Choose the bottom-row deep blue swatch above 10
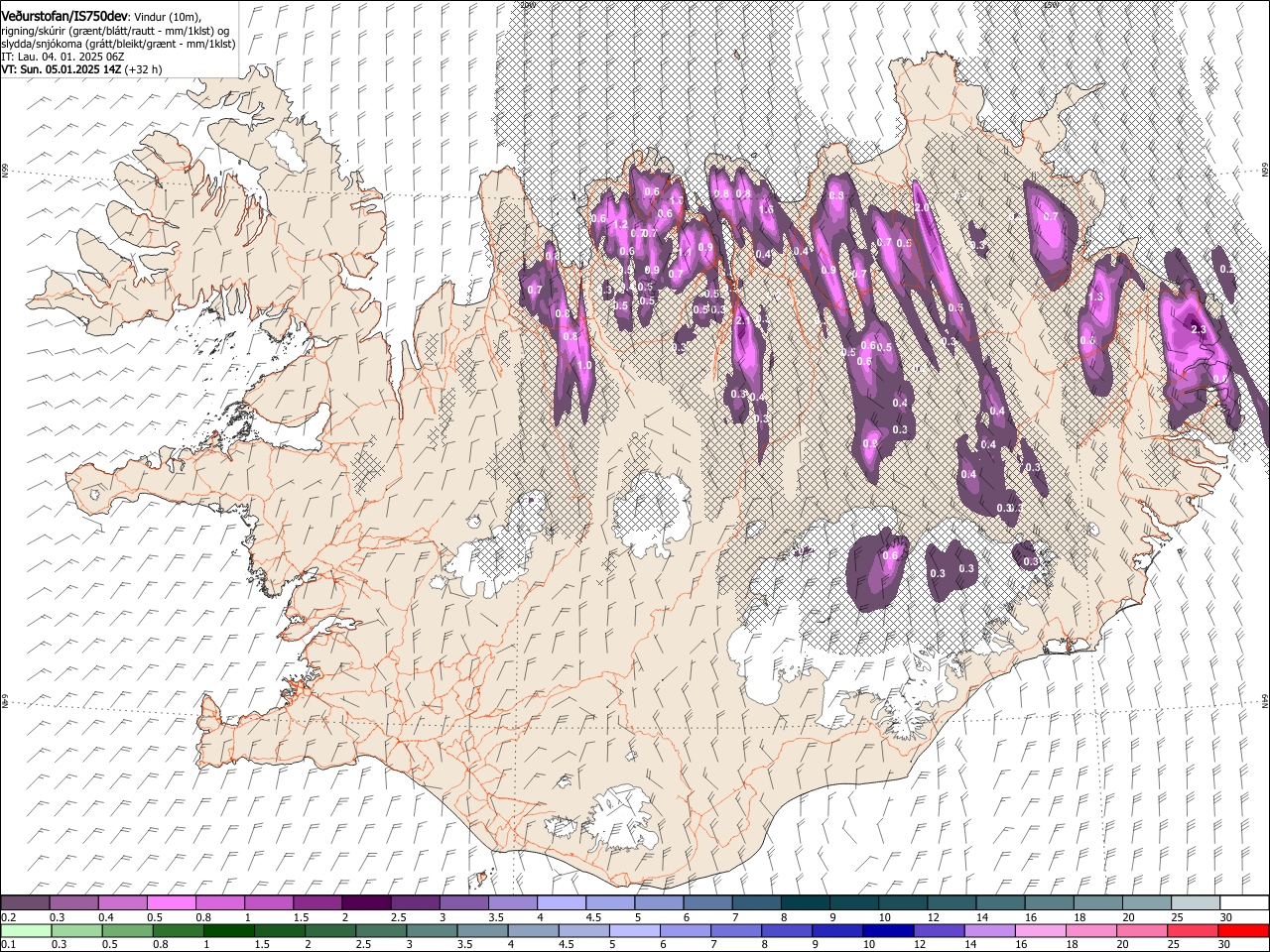 [x=888, y=930]
